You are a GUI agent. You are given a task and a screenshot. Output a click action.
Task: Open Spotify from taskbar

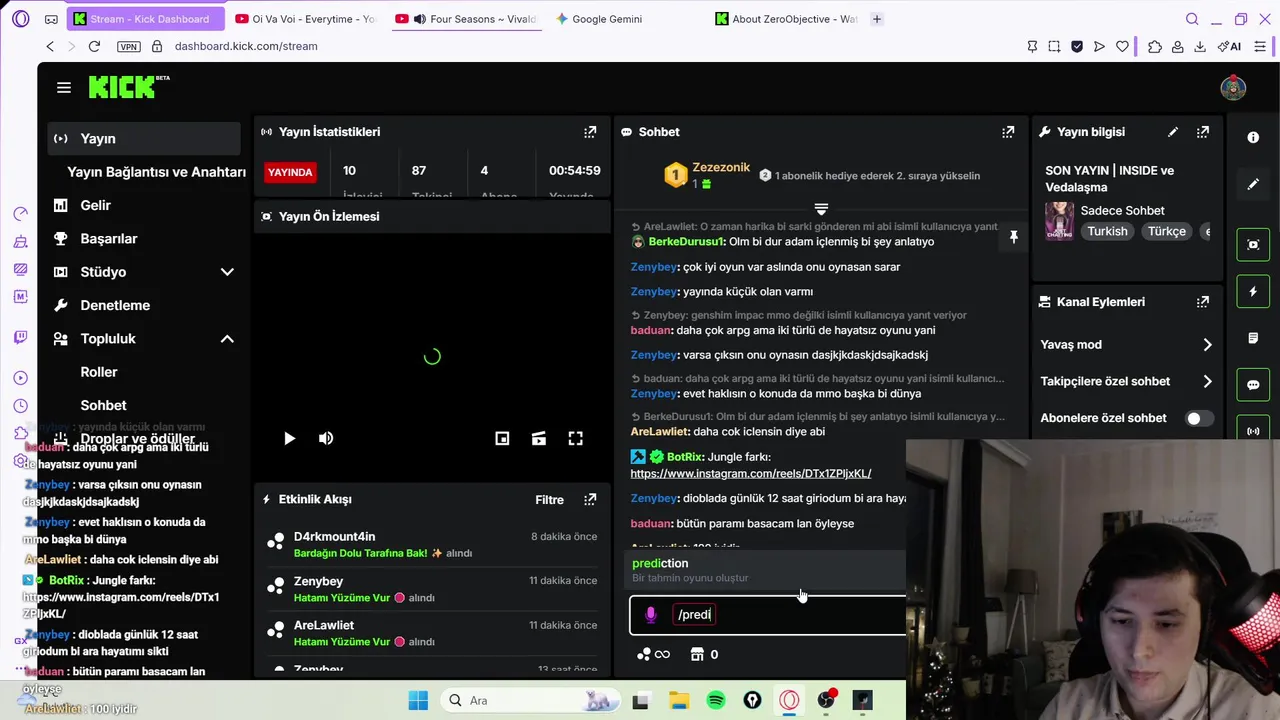(716, 700)
